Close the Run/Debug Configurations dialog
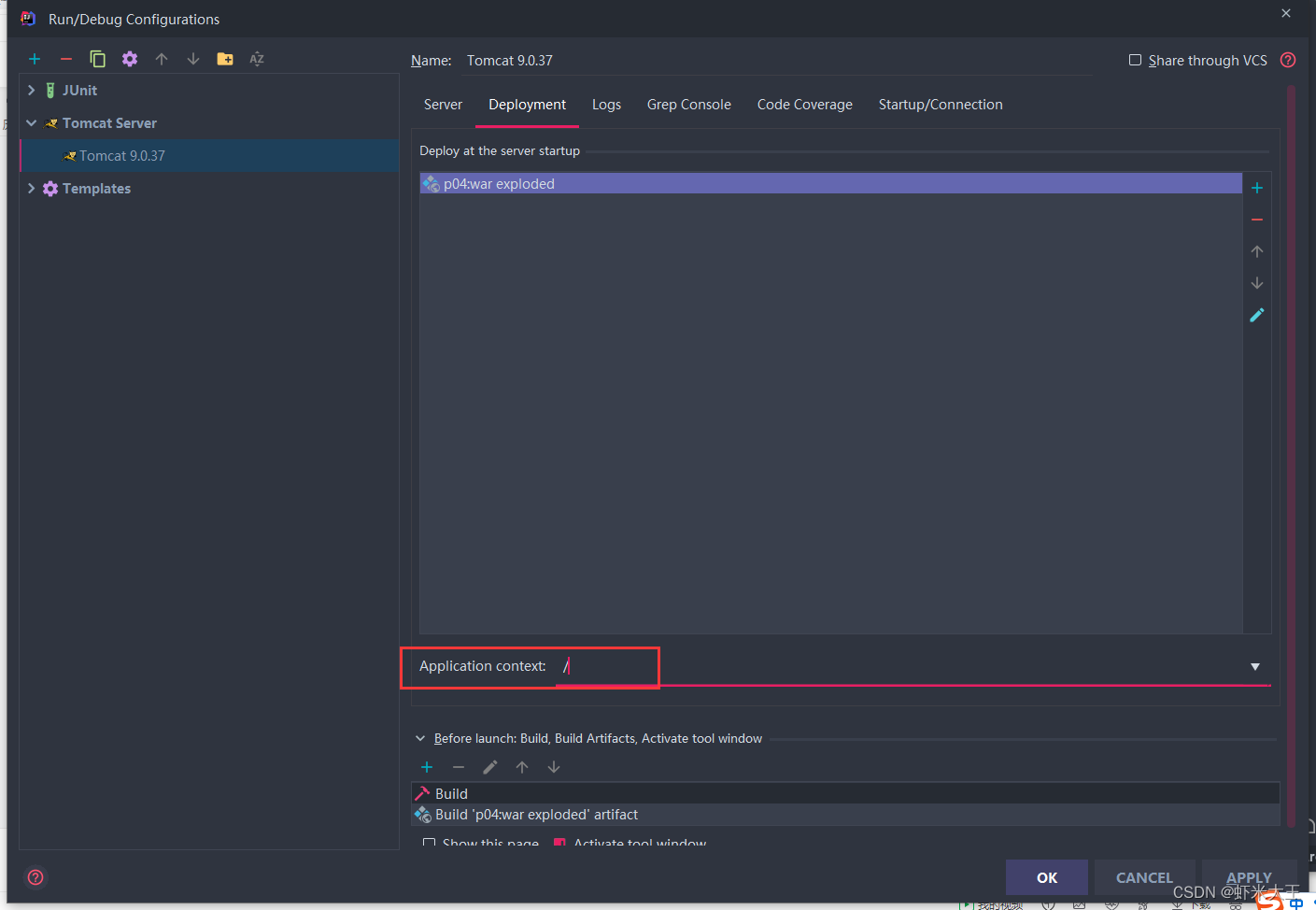The height and width of the screenshot is (910, 1316). (1286, 13)
